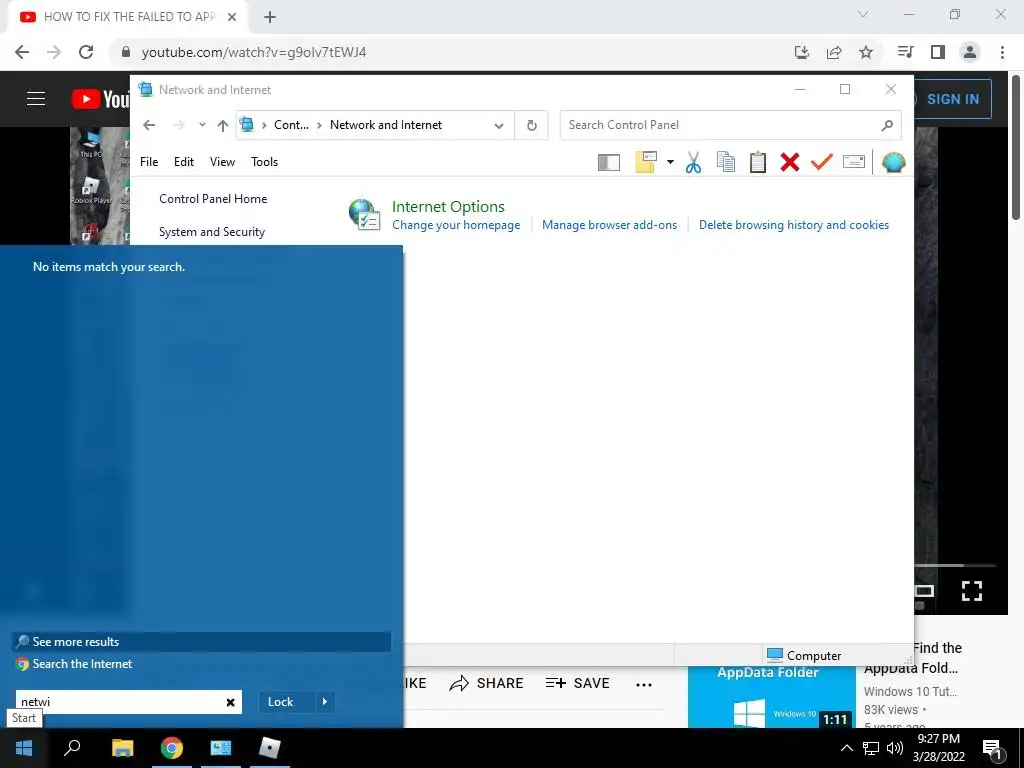Viewport: 1024px width, 768px height.
Task: Click the Control Panel breadcrumb segment
Action: (291, 125)
